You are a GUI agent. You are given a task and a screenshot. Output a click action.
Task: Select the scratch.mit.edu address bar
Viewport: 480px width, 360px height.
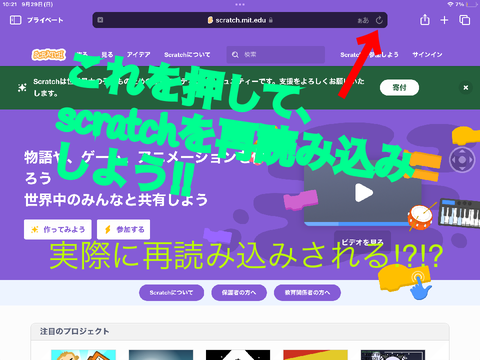pos(240,20)
